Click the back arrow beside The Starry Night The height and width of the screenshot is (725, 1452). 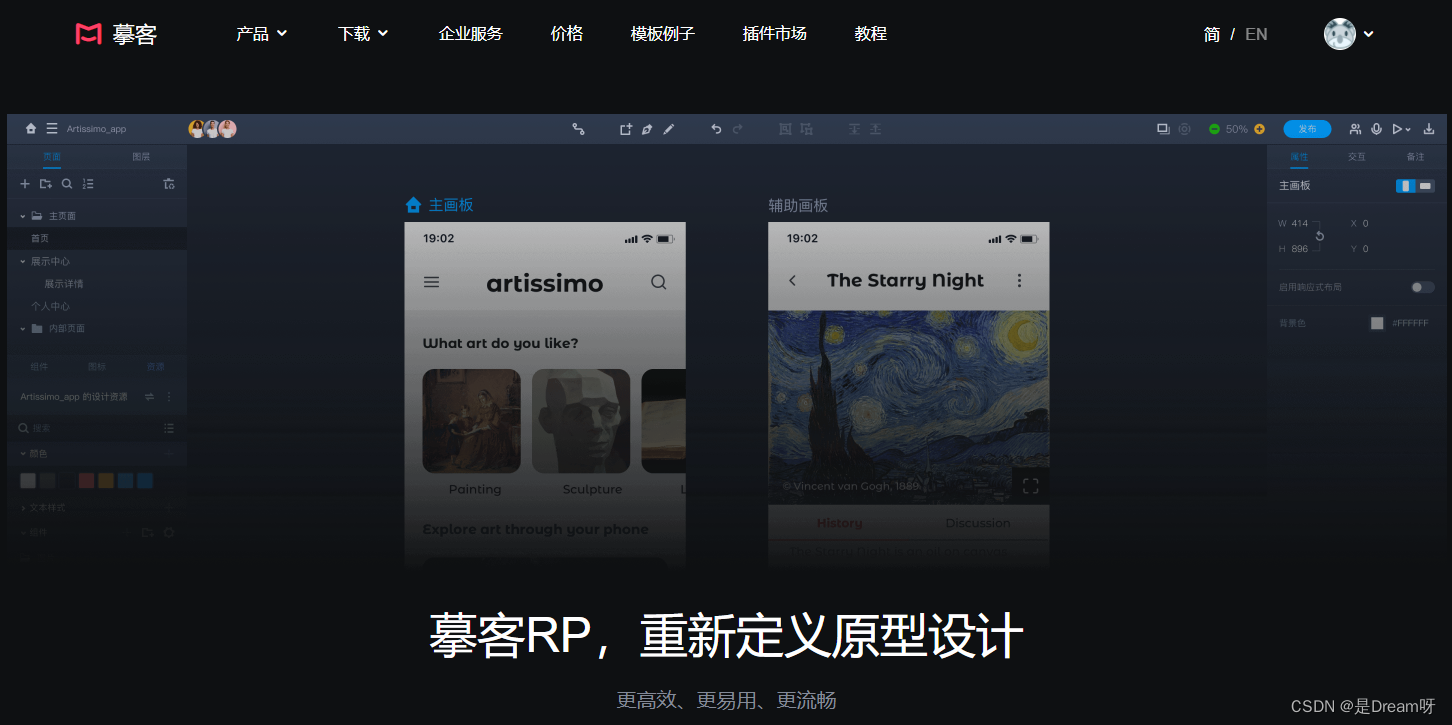tap(792, 281)
